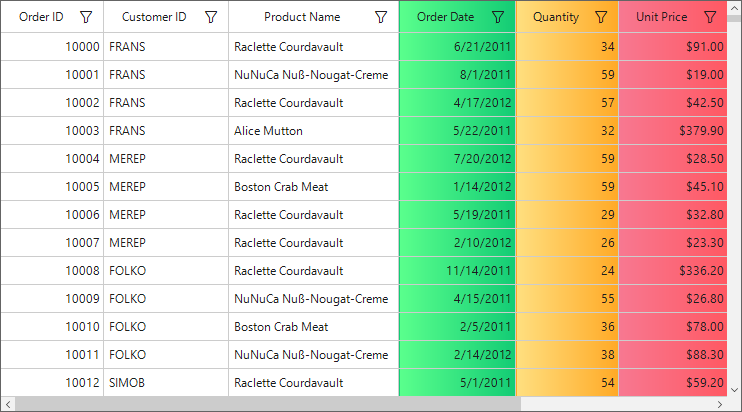Select Boston Crab Meat in row 10005
This screenshot has height=412, width=742.
pyautogui.click(x=314, y=186)
